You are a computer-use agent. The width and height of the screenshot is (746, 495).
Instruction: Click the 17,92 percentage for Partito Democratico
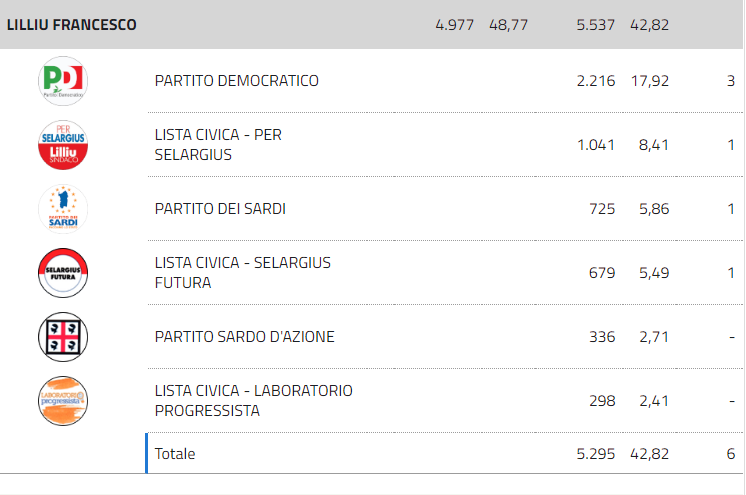(650, 81)
